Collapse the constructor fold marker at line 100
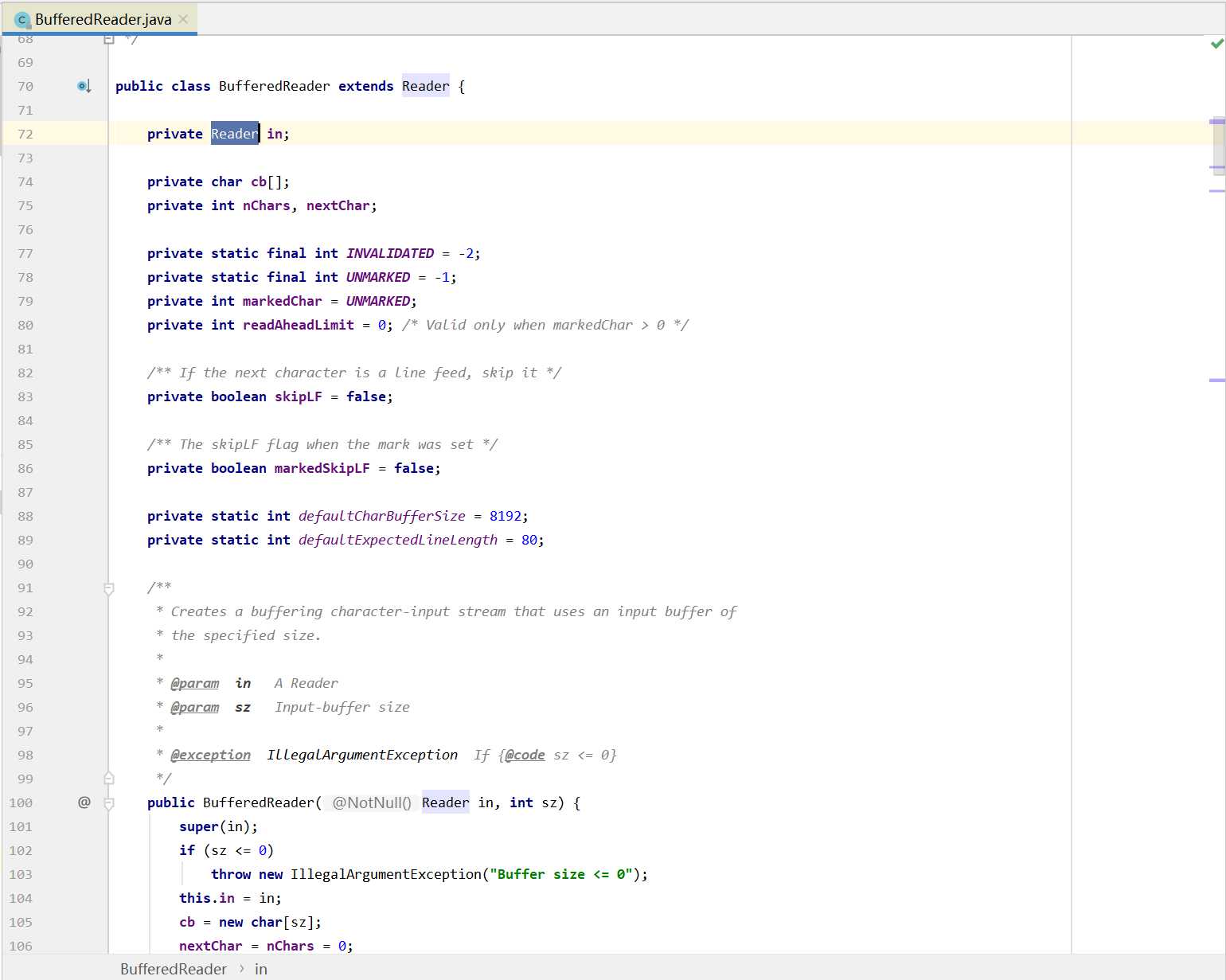 [109, 803]
